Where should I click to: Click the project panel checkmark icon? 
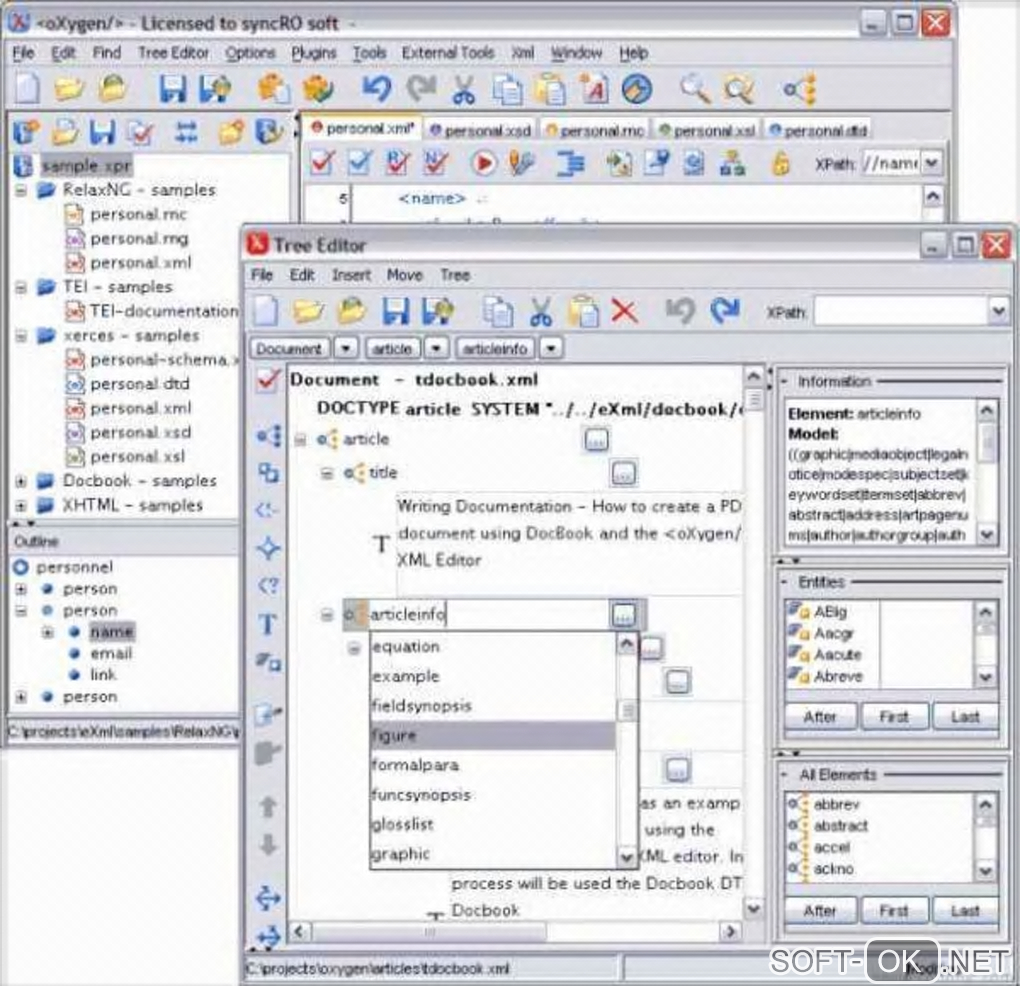[x=141, y=133]
